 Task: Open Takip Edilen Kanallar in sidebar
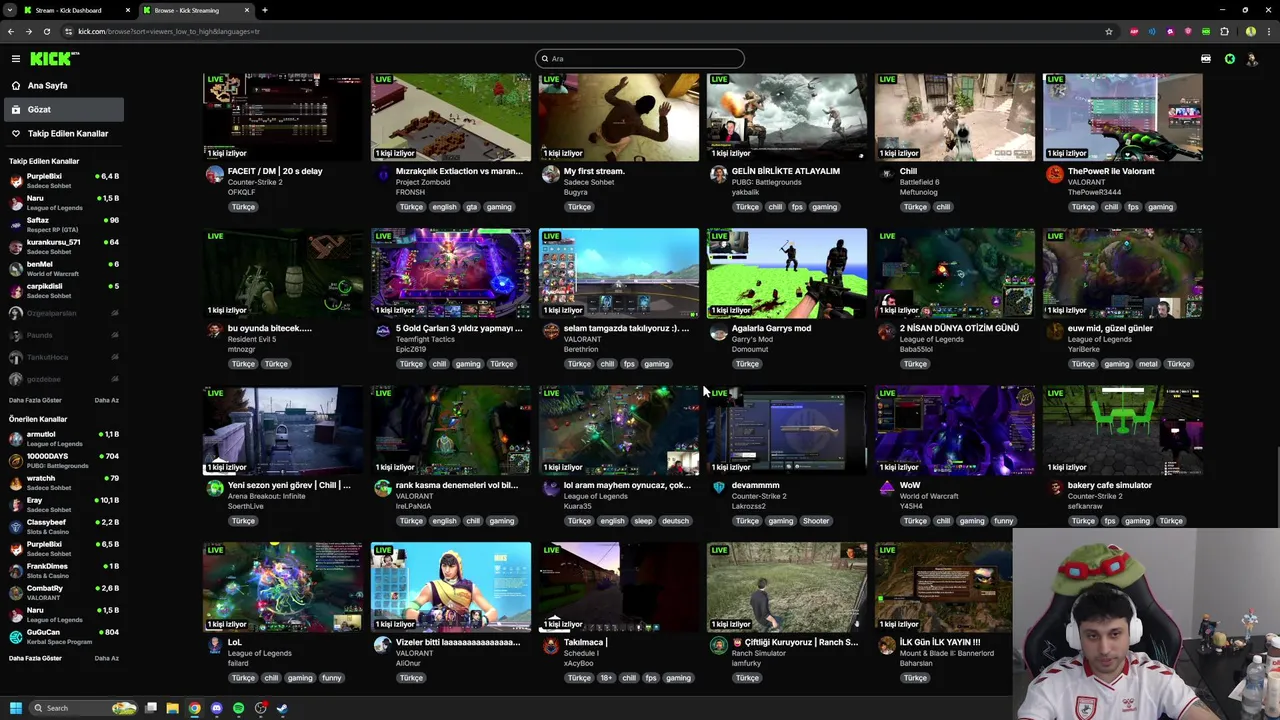[62, 133]
